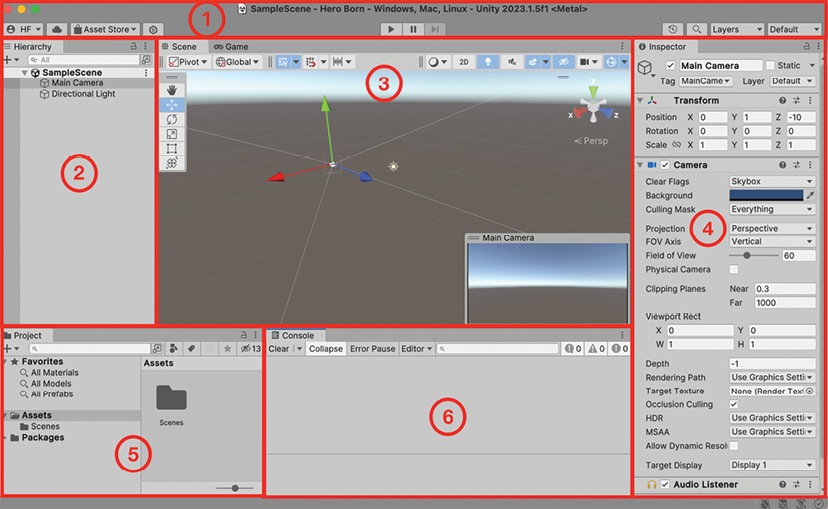The height and width of the screenshot is (509, 828).
Task: Select the Transform tool in scene toolbar
Action: 172,163
